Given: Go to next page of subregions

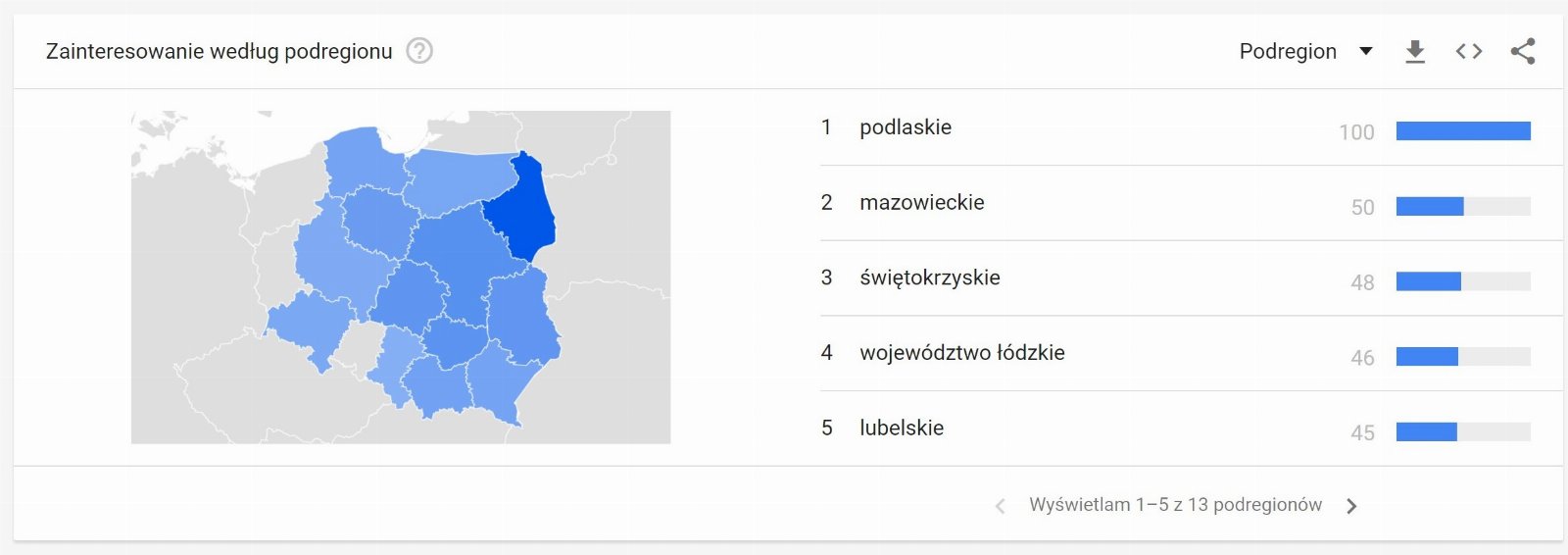Looking at the screenshot, I should (x=1352, y=506).
